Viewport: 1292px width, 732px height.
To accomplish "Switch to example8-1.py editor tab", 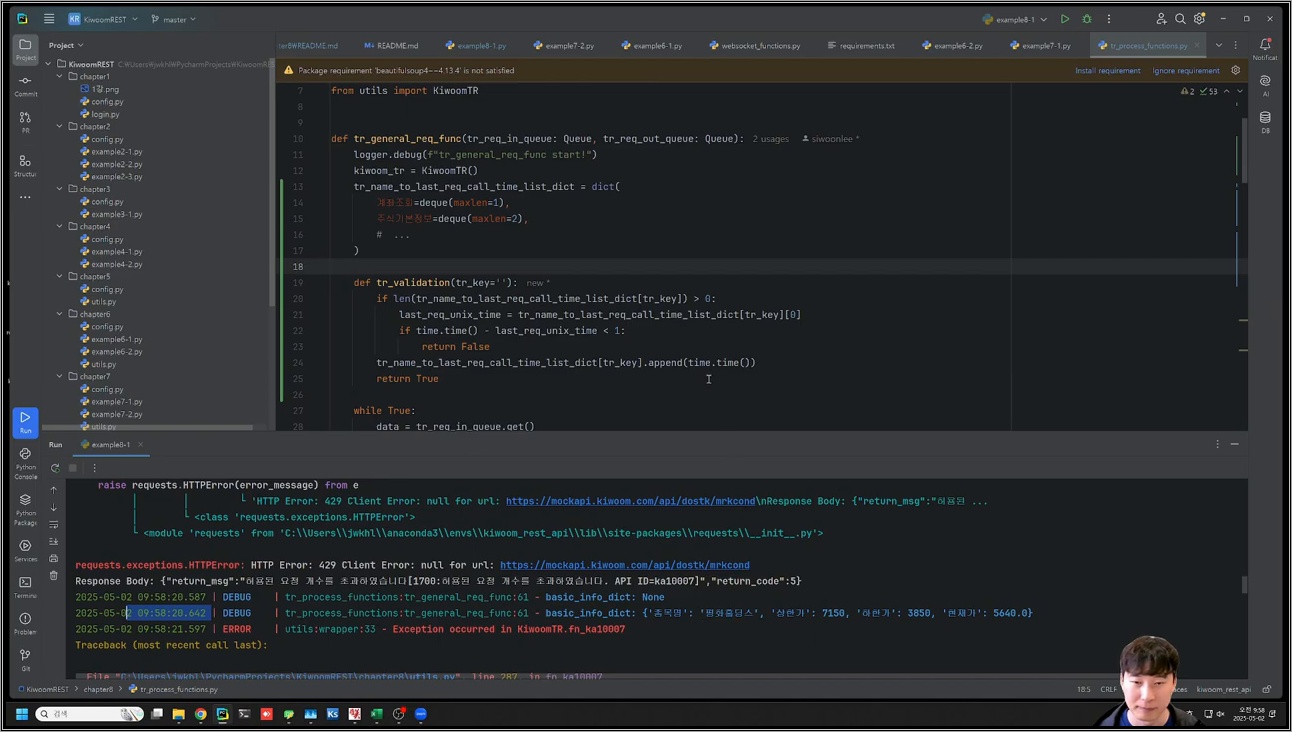I will click(x=476, y=45).
